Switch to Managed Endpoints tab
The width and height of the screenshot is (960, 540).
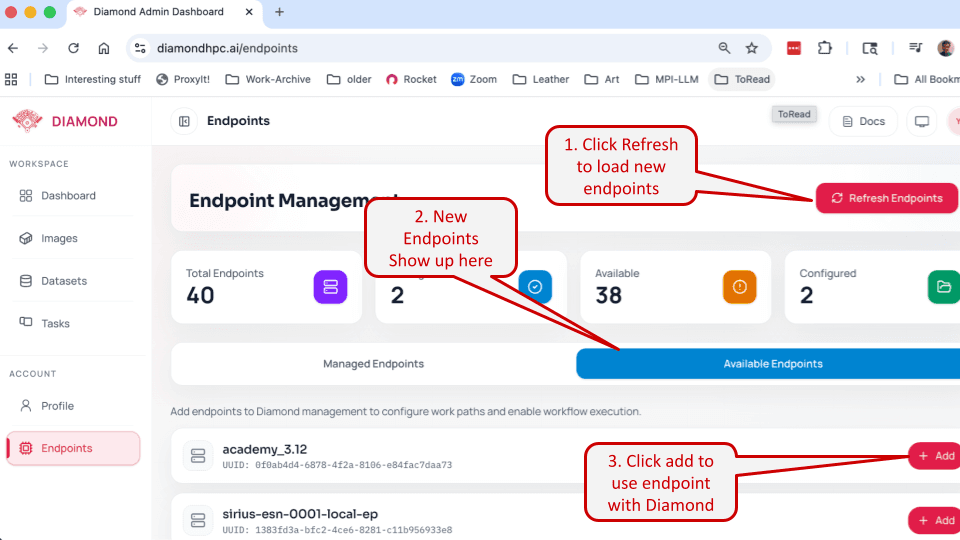(373, 364)
